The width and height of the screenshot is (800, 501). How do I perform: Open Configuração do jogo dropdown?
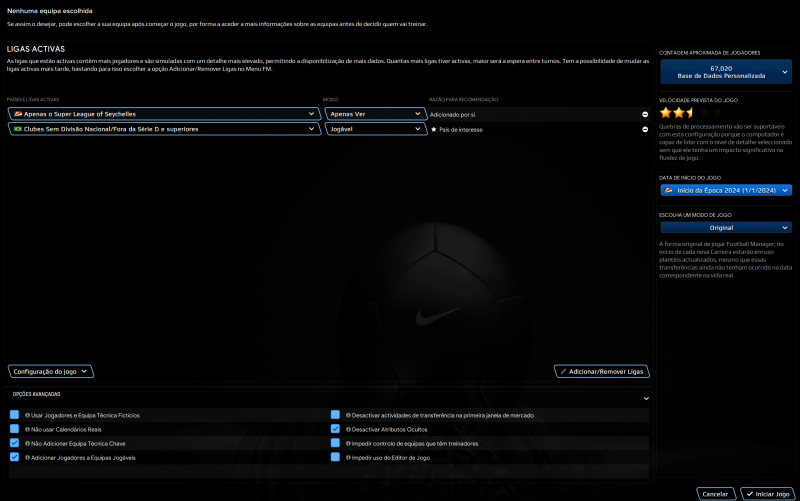[51, 371]
